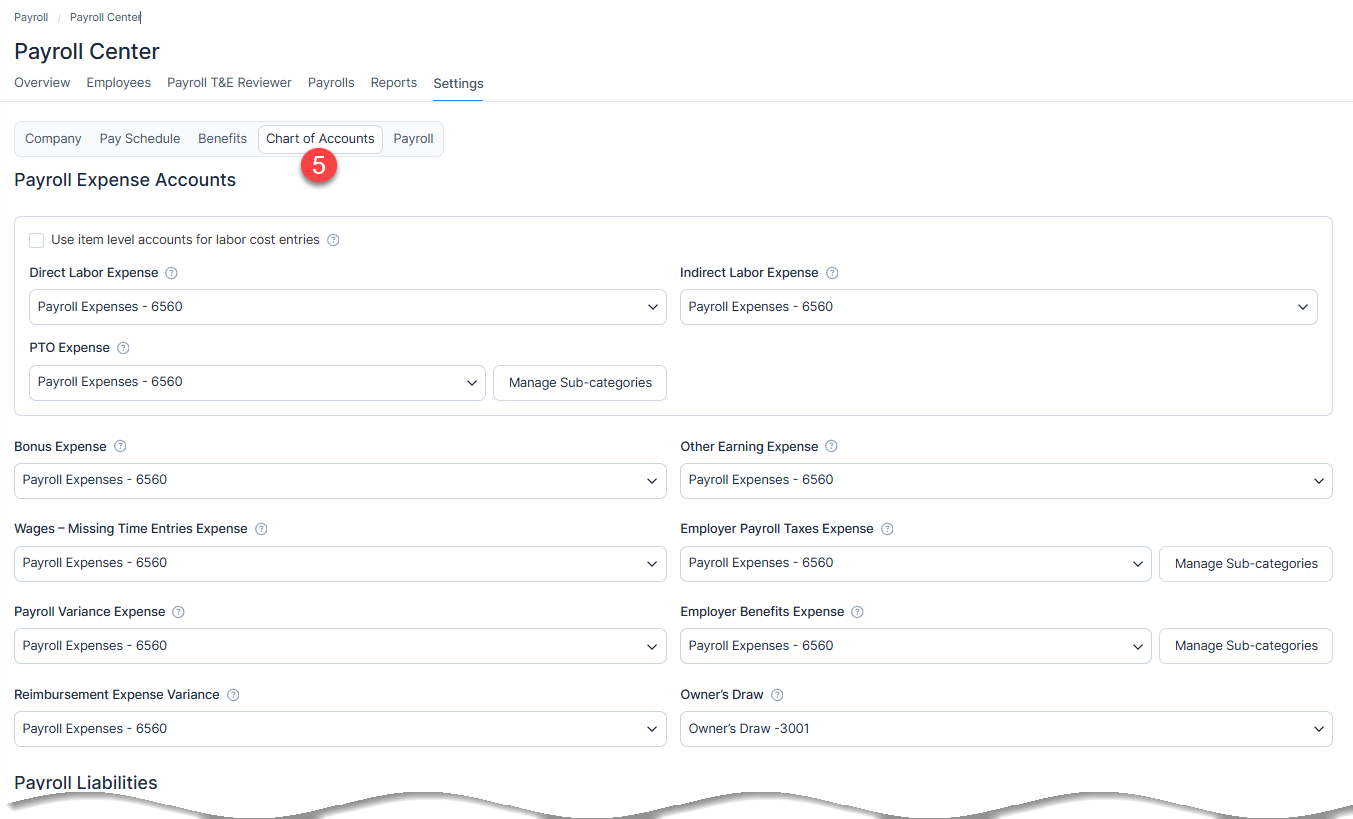Enable item level accounts for labor cost entries
This screenshot has height=819, width=1353.
(x=37, y=240)
